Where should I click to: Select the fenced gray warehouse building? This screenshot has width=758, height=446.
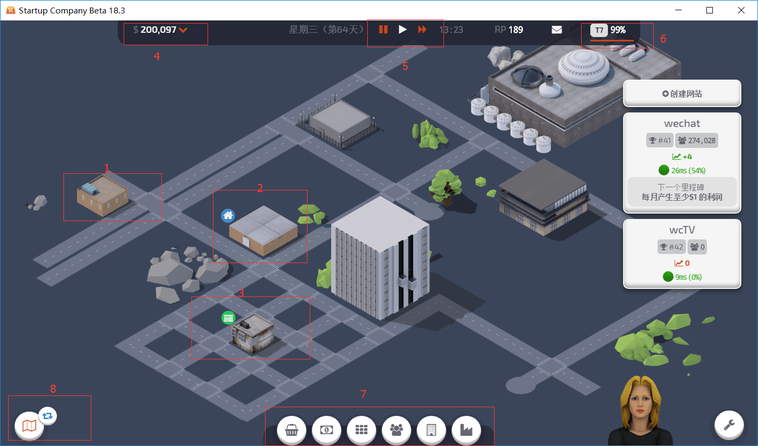point(340,123)
